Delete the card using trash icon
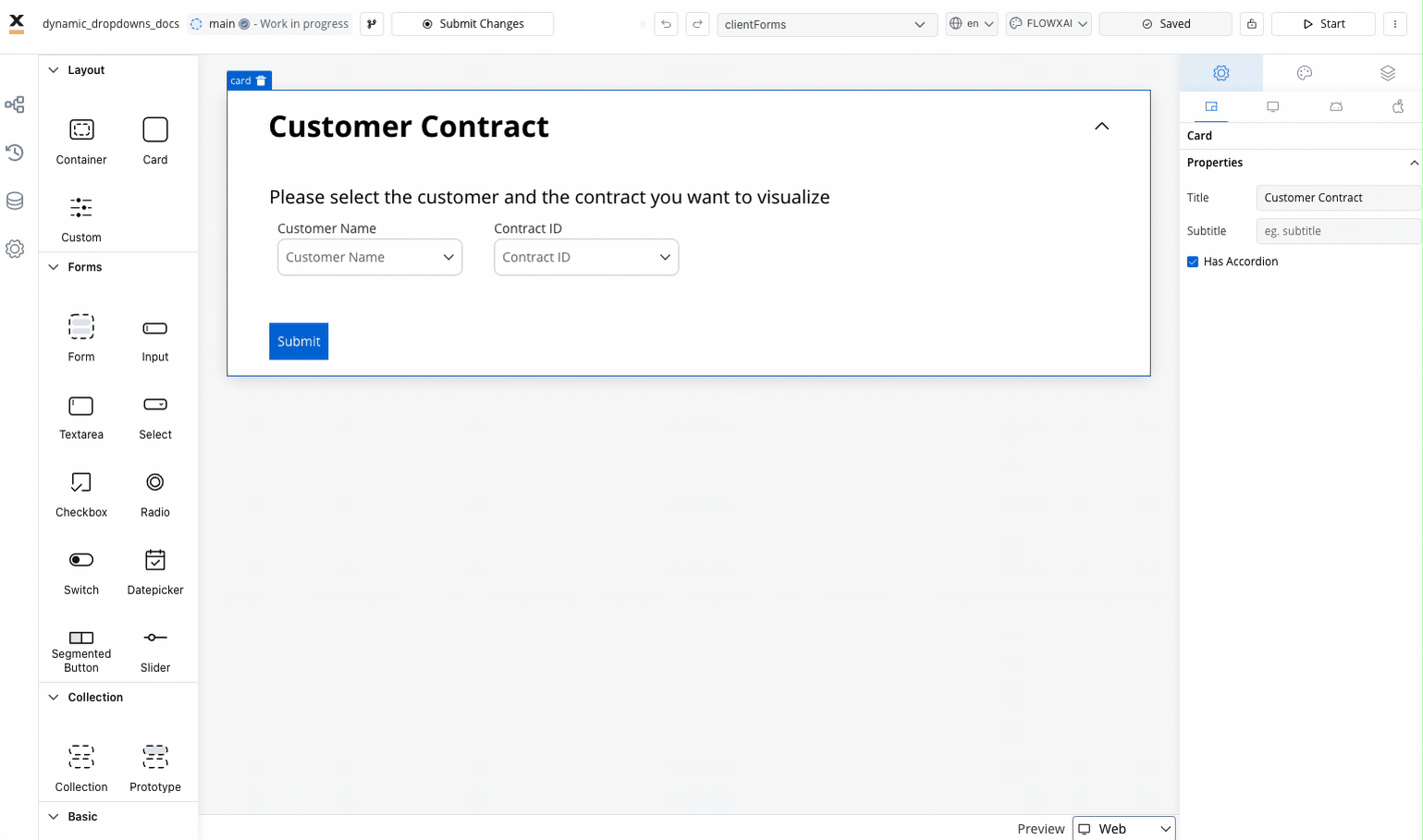Screen dimensions: 1423x840 pos(261,80)
